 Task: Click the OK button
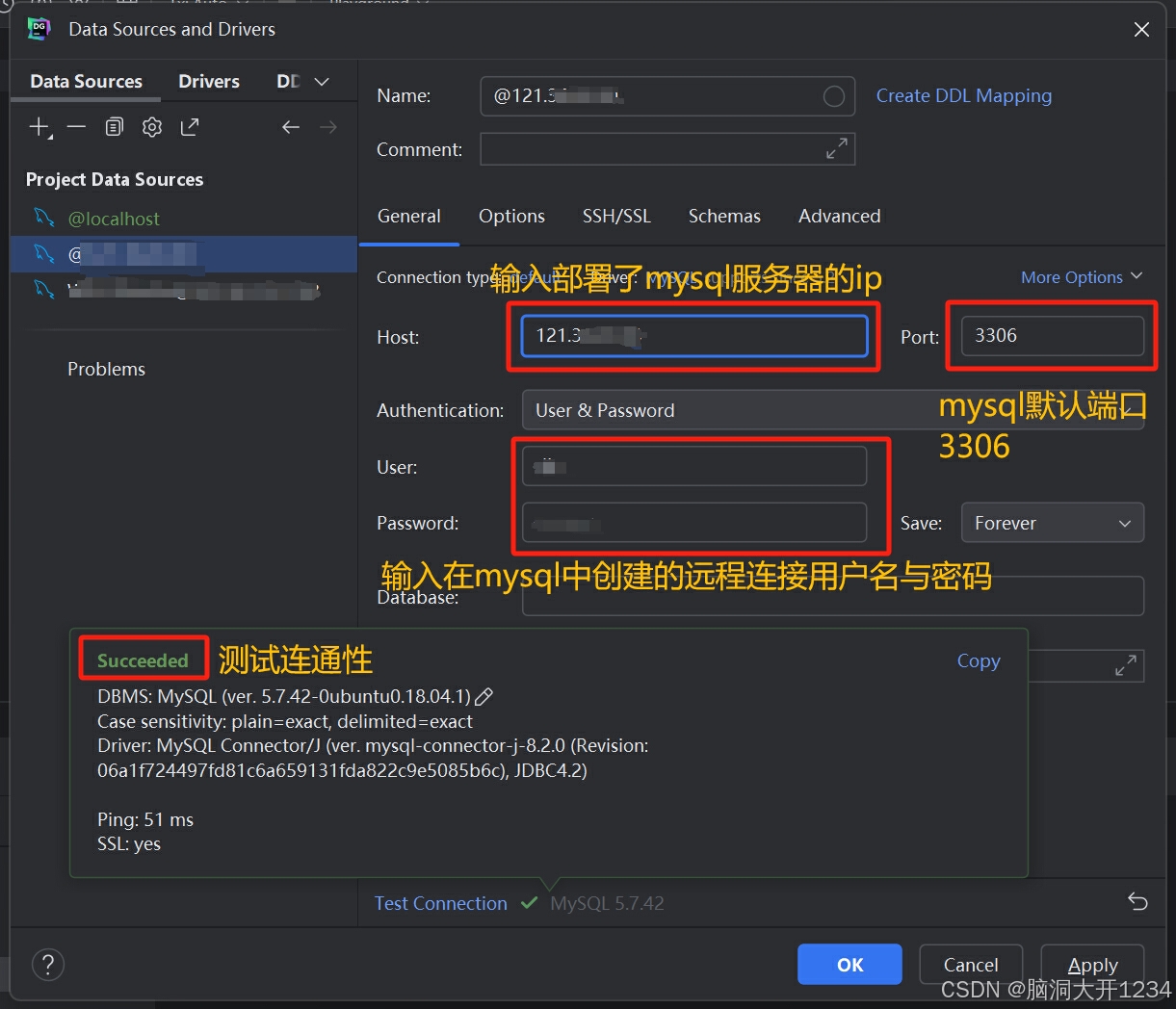pyautogui.click(x=849, y=965)
